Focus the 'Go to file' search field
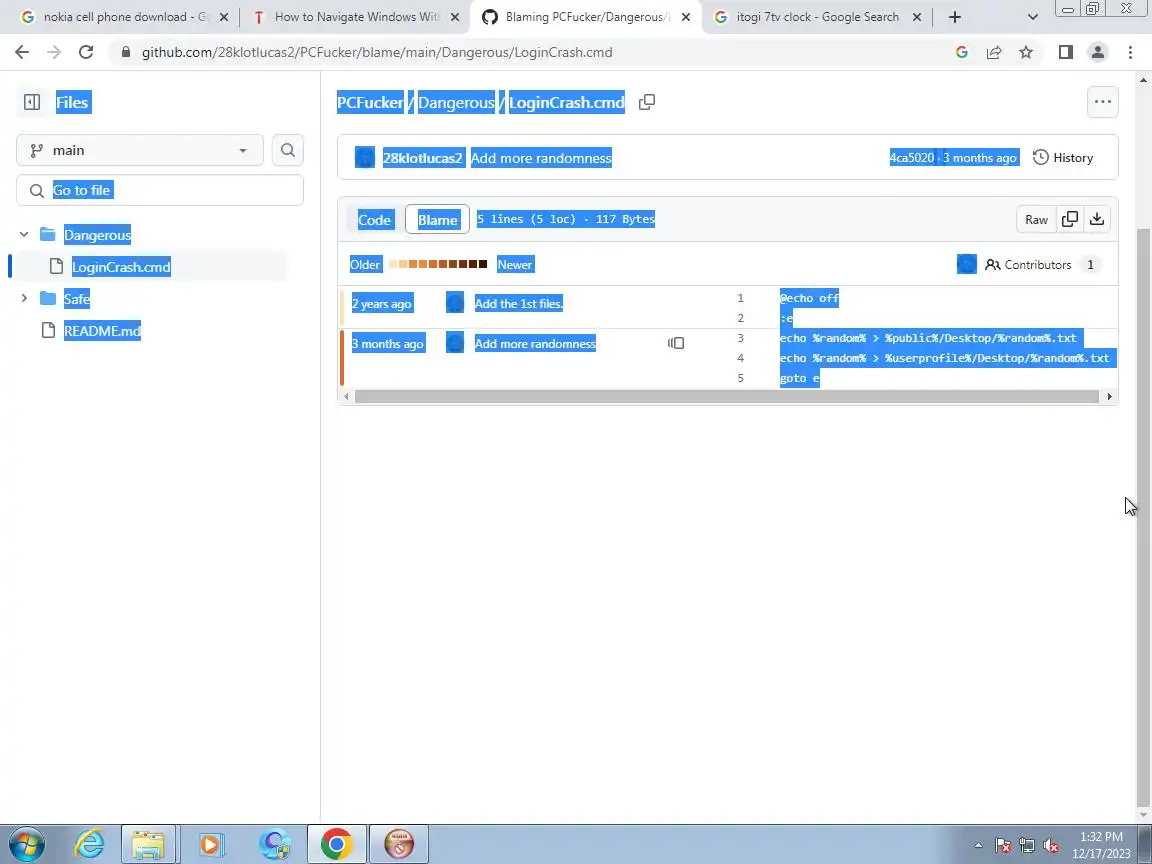The width and height of the screenshot is (1152, 864). pyautogui.click(x=159, y=190)
